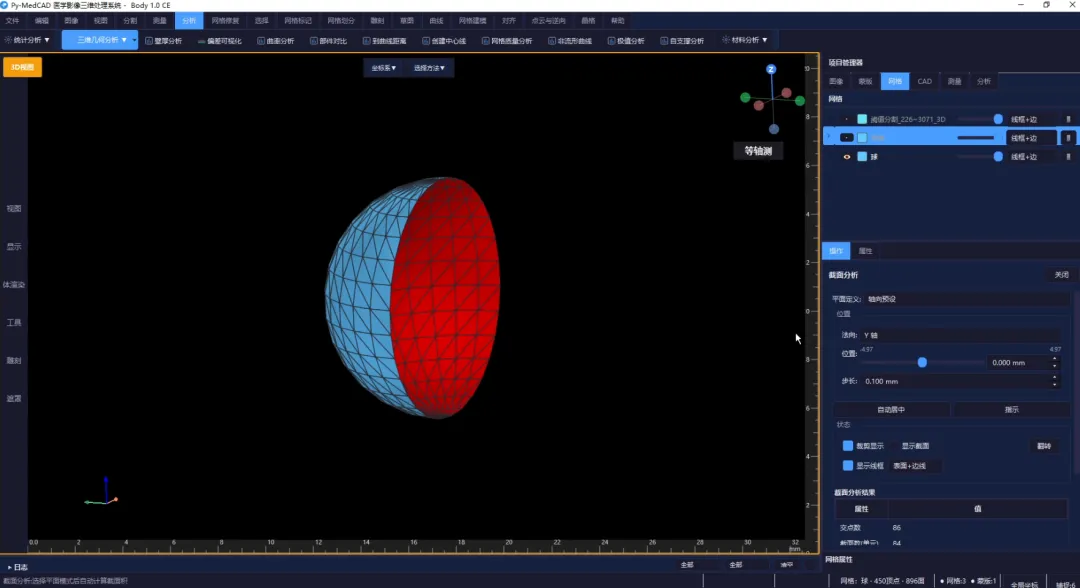Click the 全局坐标 status bar button

pos(1024,584)
